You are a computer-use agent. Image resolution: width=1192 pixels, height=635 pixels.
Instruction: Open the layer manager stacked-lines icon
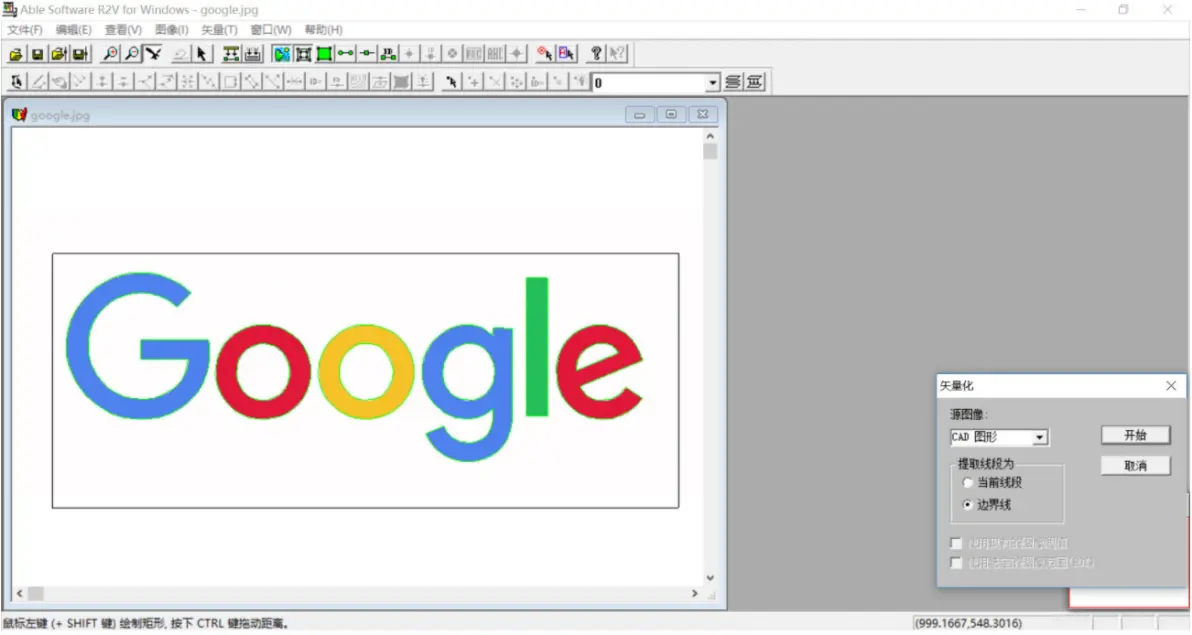pos(733,82)
